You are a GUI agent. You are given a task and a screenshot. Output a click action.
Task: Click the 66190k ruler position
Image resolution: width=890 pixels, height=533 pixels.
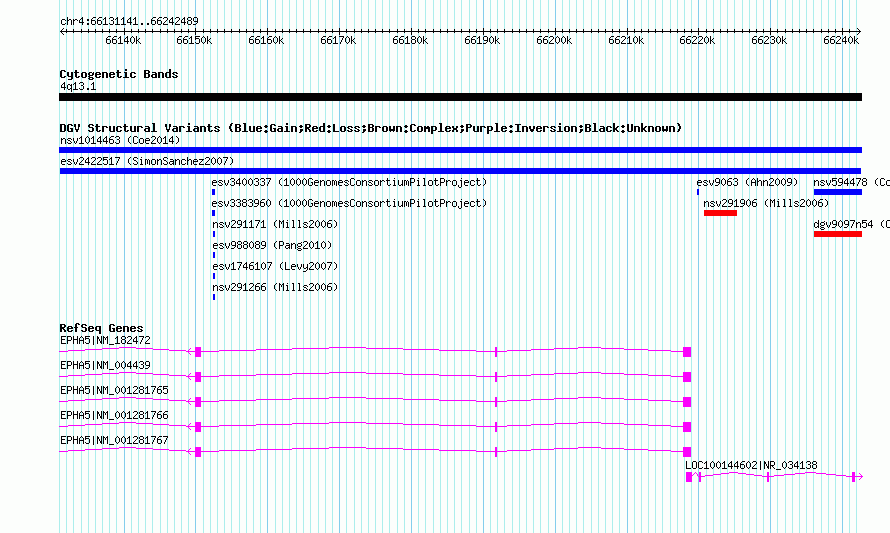coord(482,40)
